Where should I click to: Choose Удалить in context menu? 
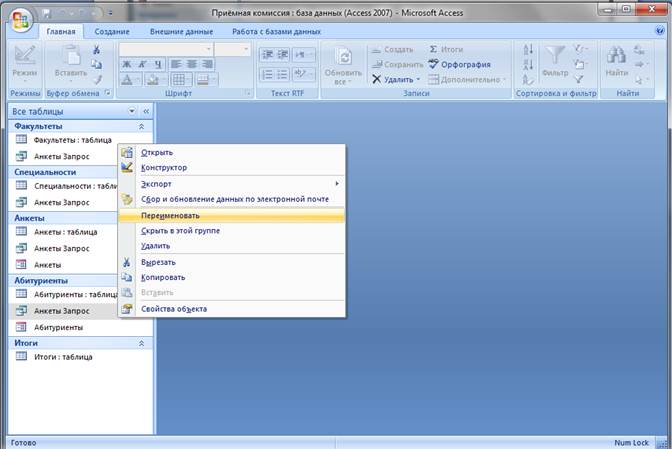tap(231, 246)
